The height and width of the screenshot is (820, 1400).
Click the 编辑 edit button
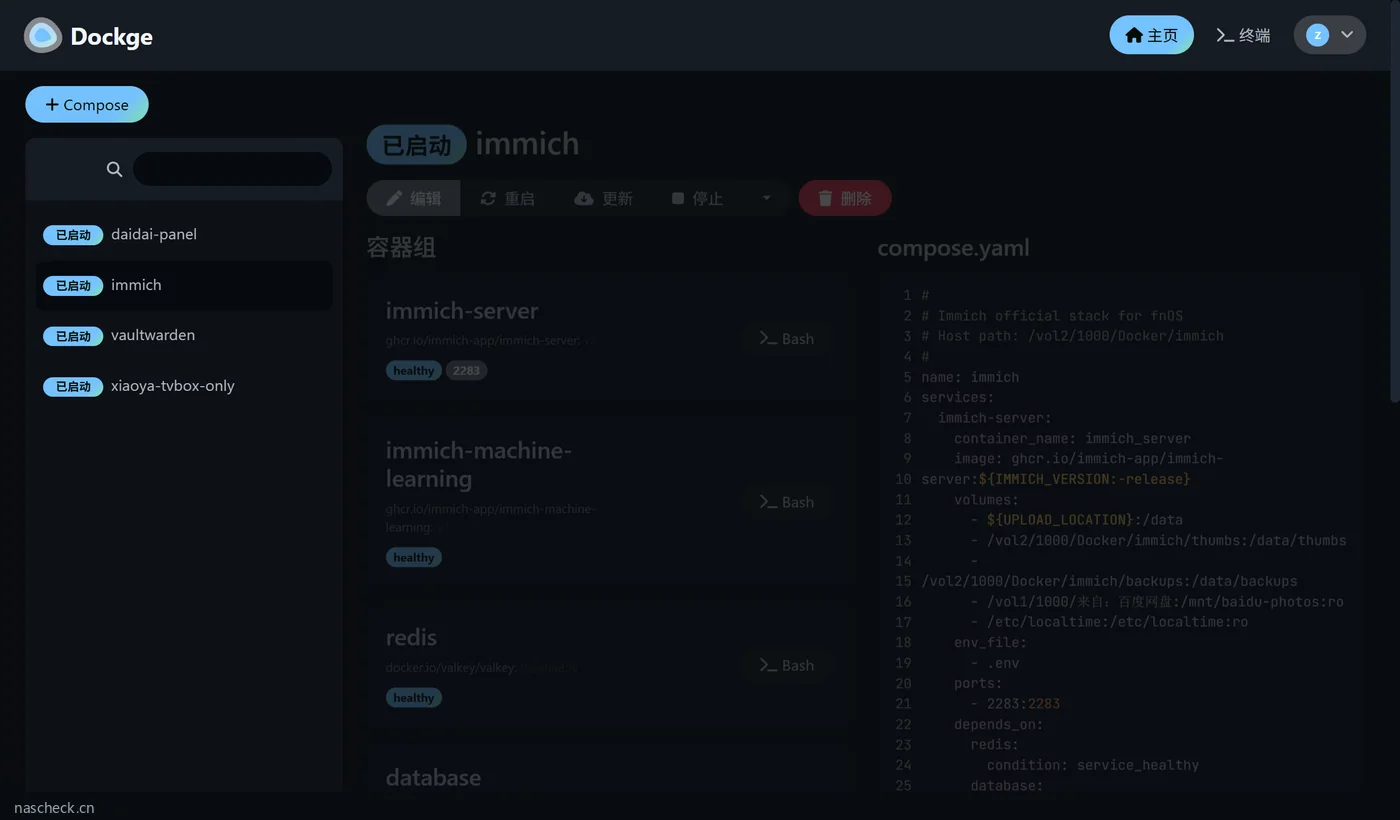tap(414, 198)
